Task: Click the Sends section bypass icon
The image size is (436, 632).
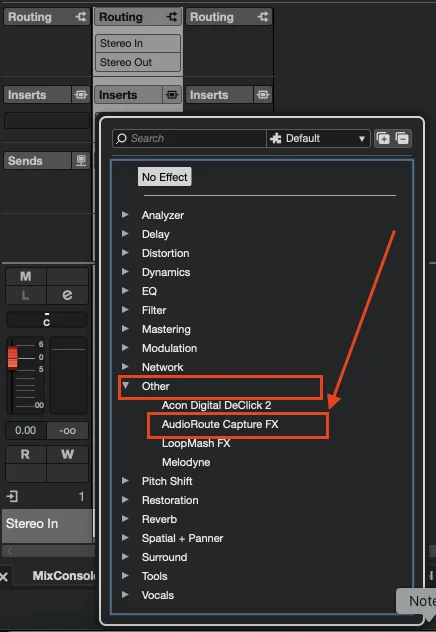Action: point(81,160)
